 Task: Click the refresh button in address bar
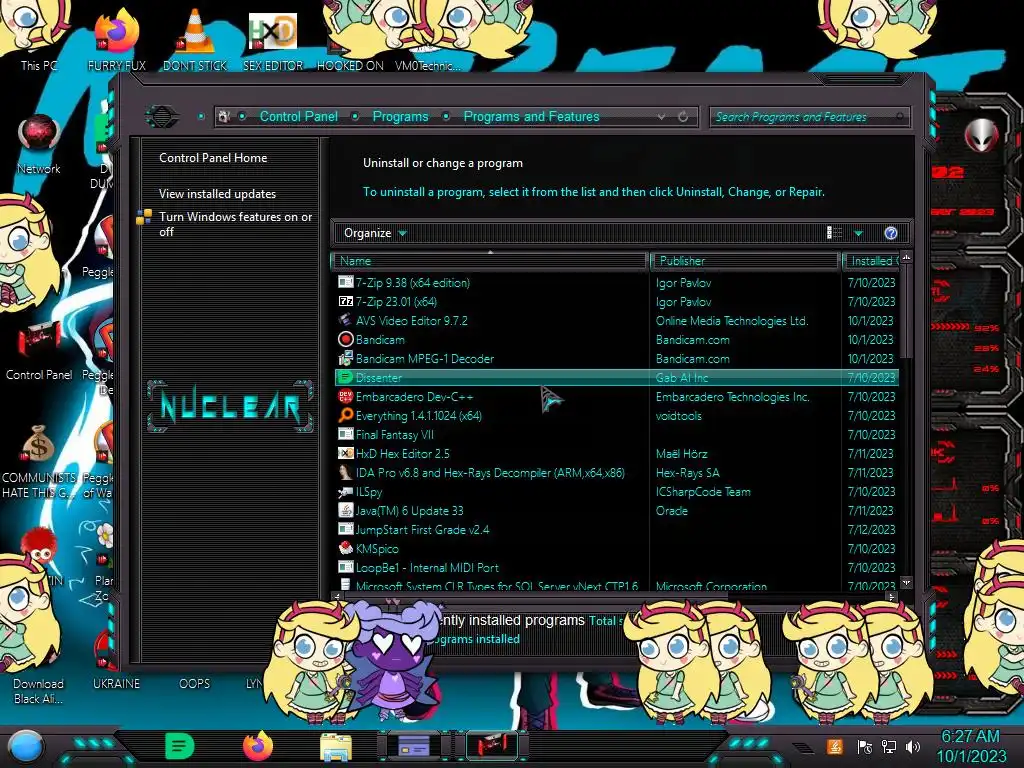683,117
